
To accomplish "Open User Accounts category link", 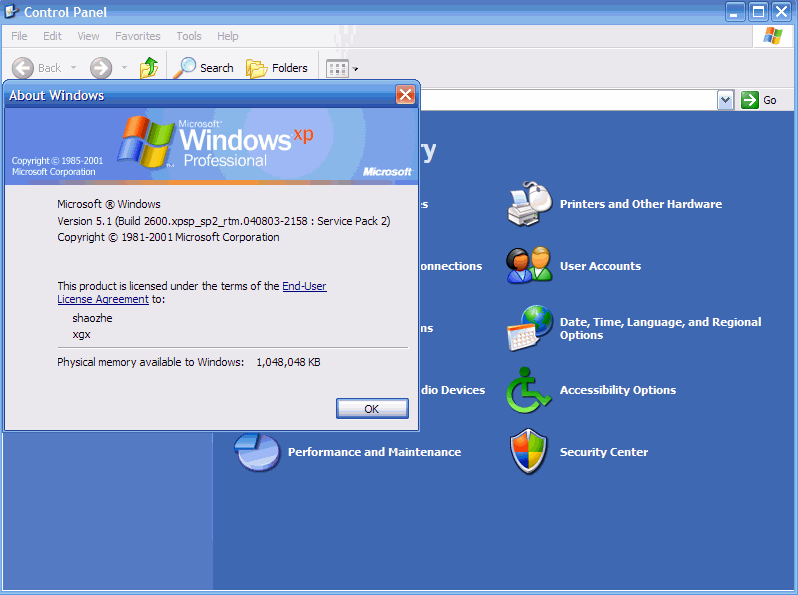I will click(600, 266).
